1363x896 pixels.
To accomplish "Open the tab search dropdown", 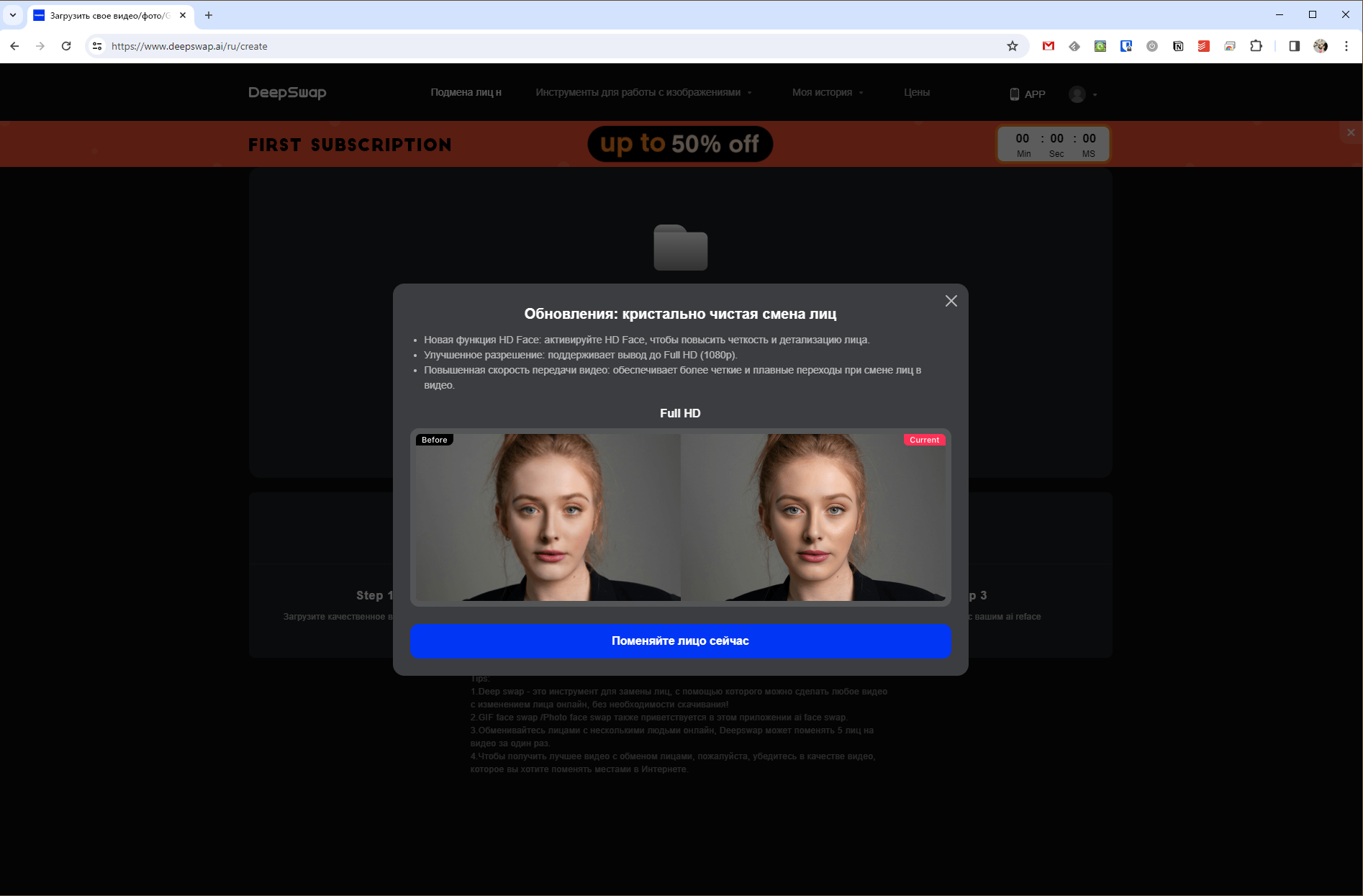I will click(13, 15).
